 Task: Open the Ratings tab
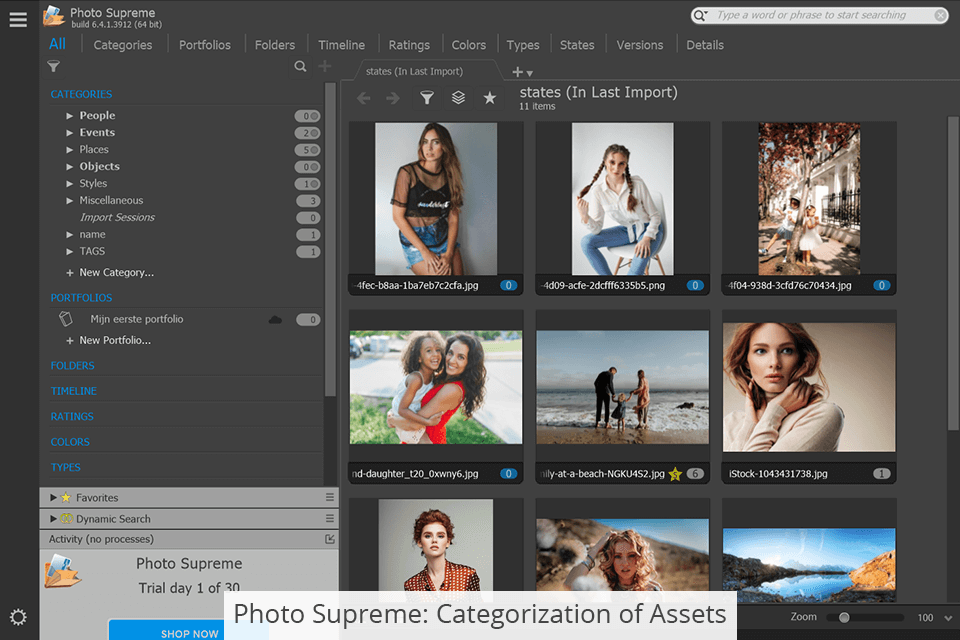[409, 45]
